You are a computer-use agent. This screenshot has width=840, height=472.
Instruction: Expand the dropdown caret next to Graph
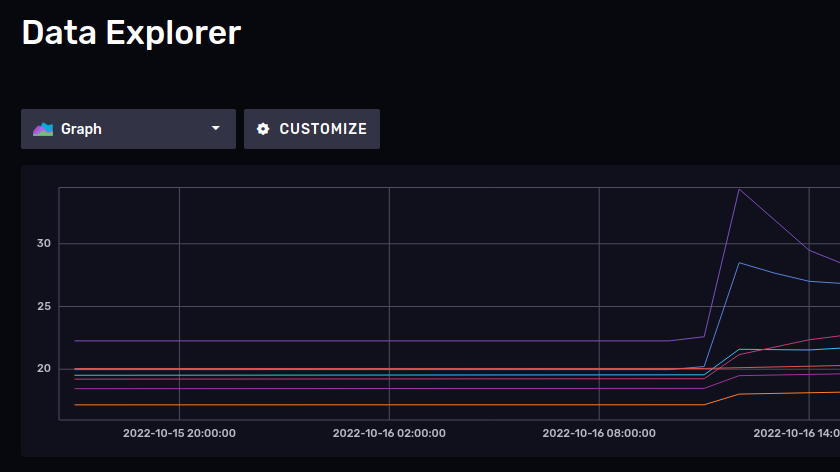click(x=215, y=129)
